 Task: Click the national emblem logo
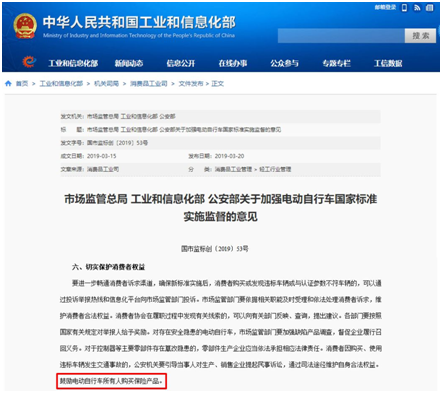pyautogui.click(x=25, y=26)
